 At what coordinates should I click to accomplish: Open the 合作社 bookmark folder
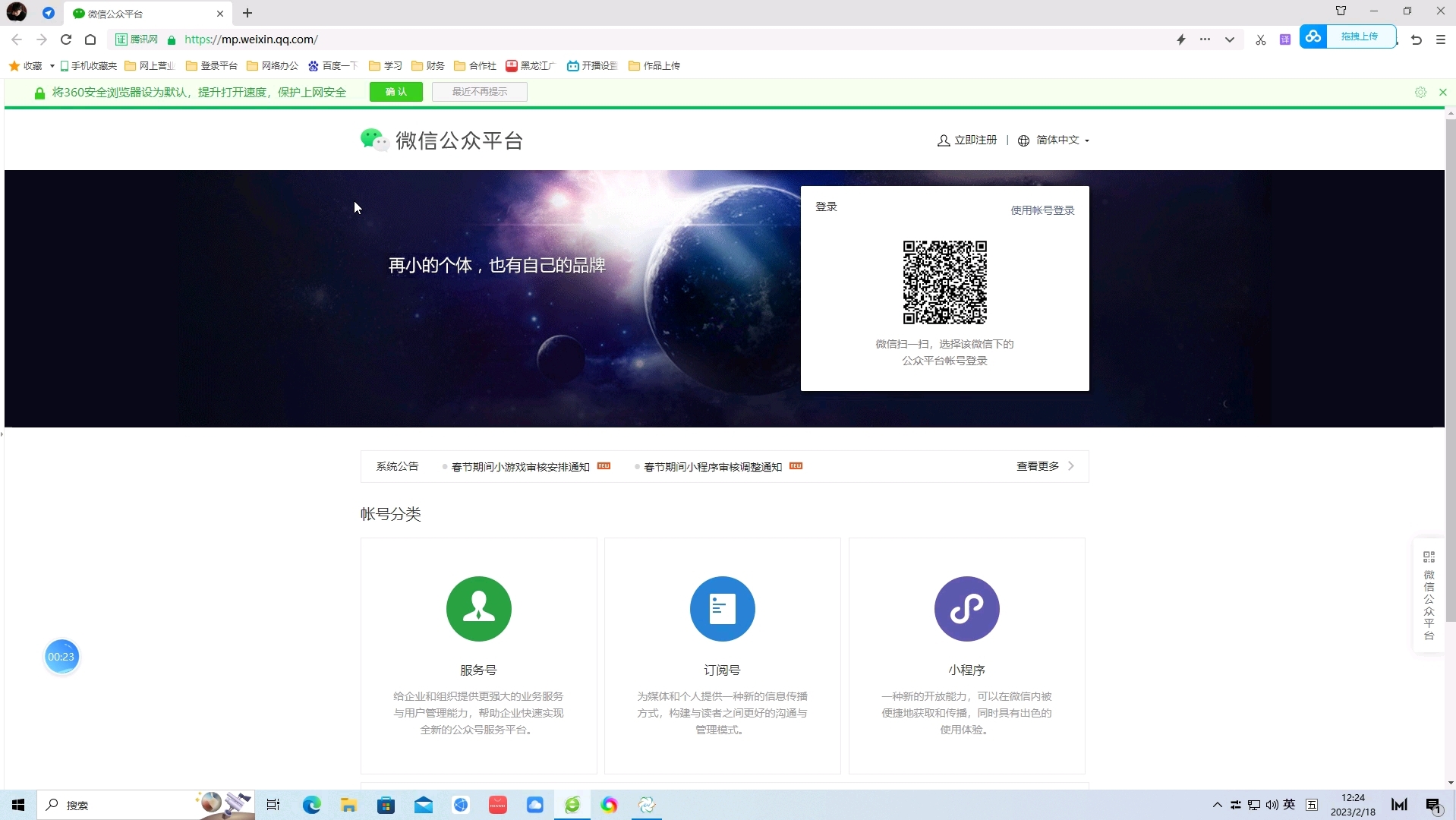coord(475,66)
